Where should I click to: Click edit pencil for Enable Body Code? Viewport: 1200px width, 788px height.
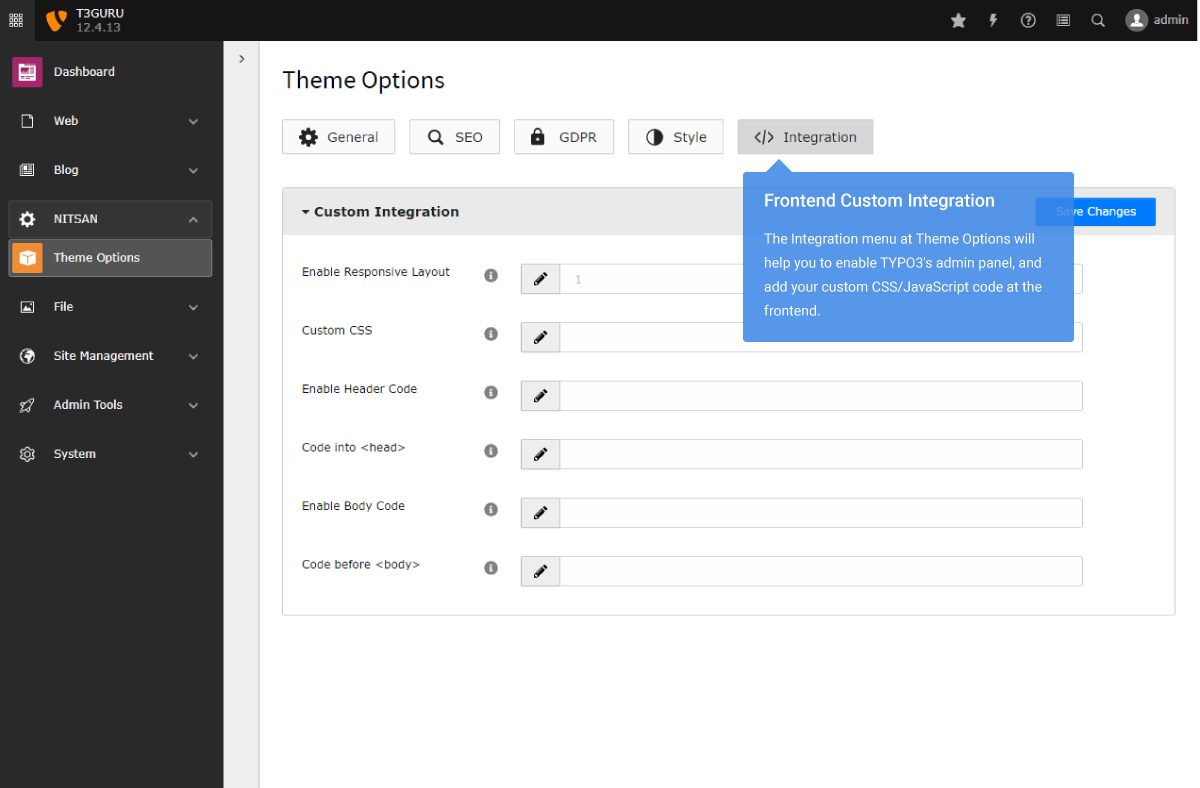tap(540, 513)
